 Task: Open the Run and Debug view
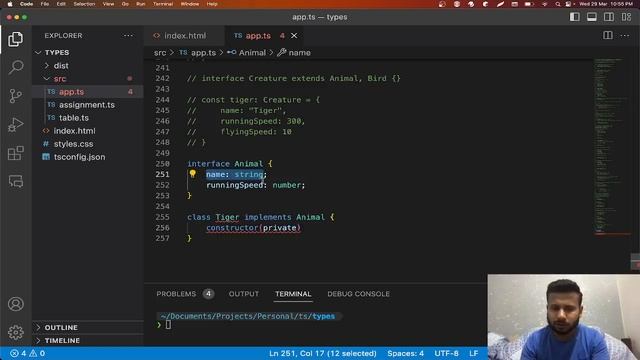[16, 124]
